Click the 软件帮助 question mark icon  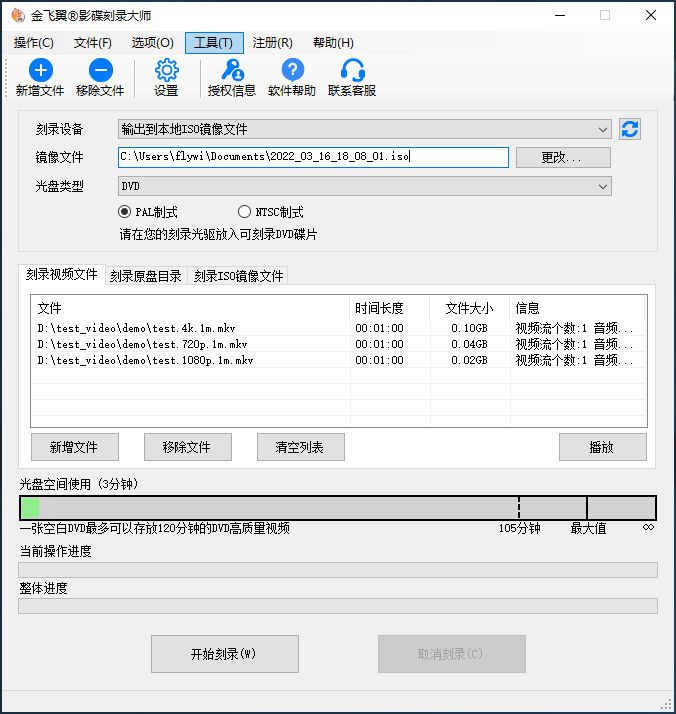[292, 70]
